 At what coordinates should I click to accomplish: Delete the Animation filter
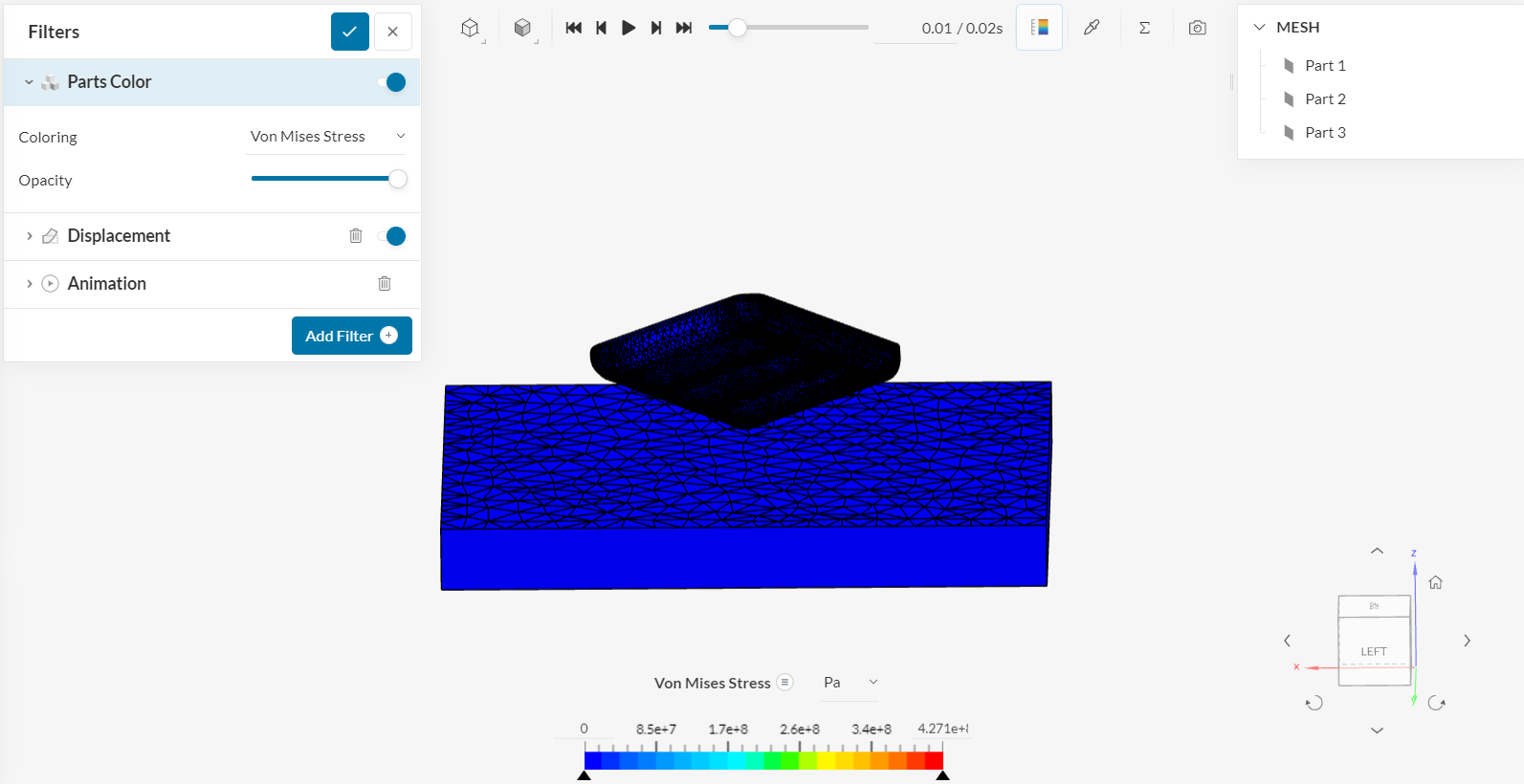(385, 283)
